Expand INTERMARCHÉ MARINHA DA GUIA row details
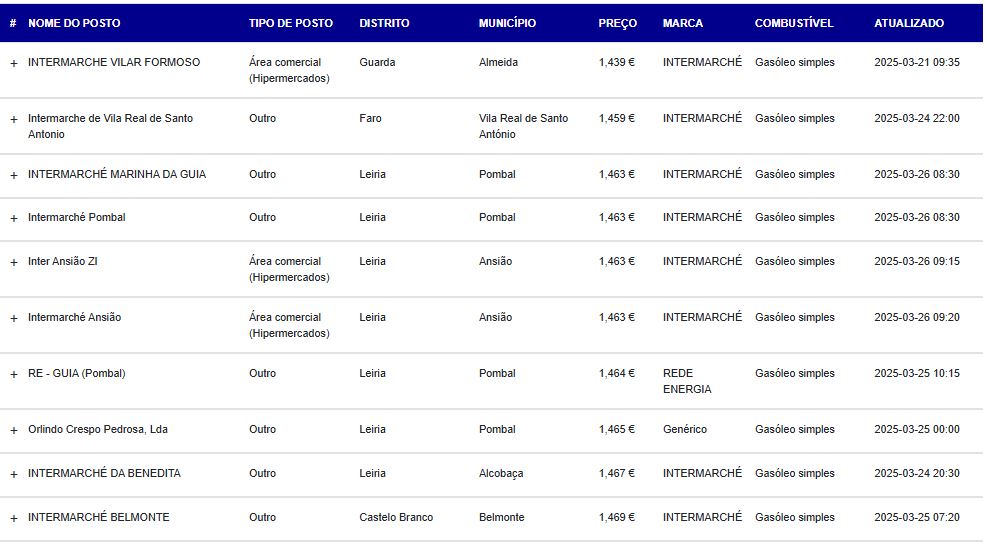The image size is (985, 549). coord(14,175)
